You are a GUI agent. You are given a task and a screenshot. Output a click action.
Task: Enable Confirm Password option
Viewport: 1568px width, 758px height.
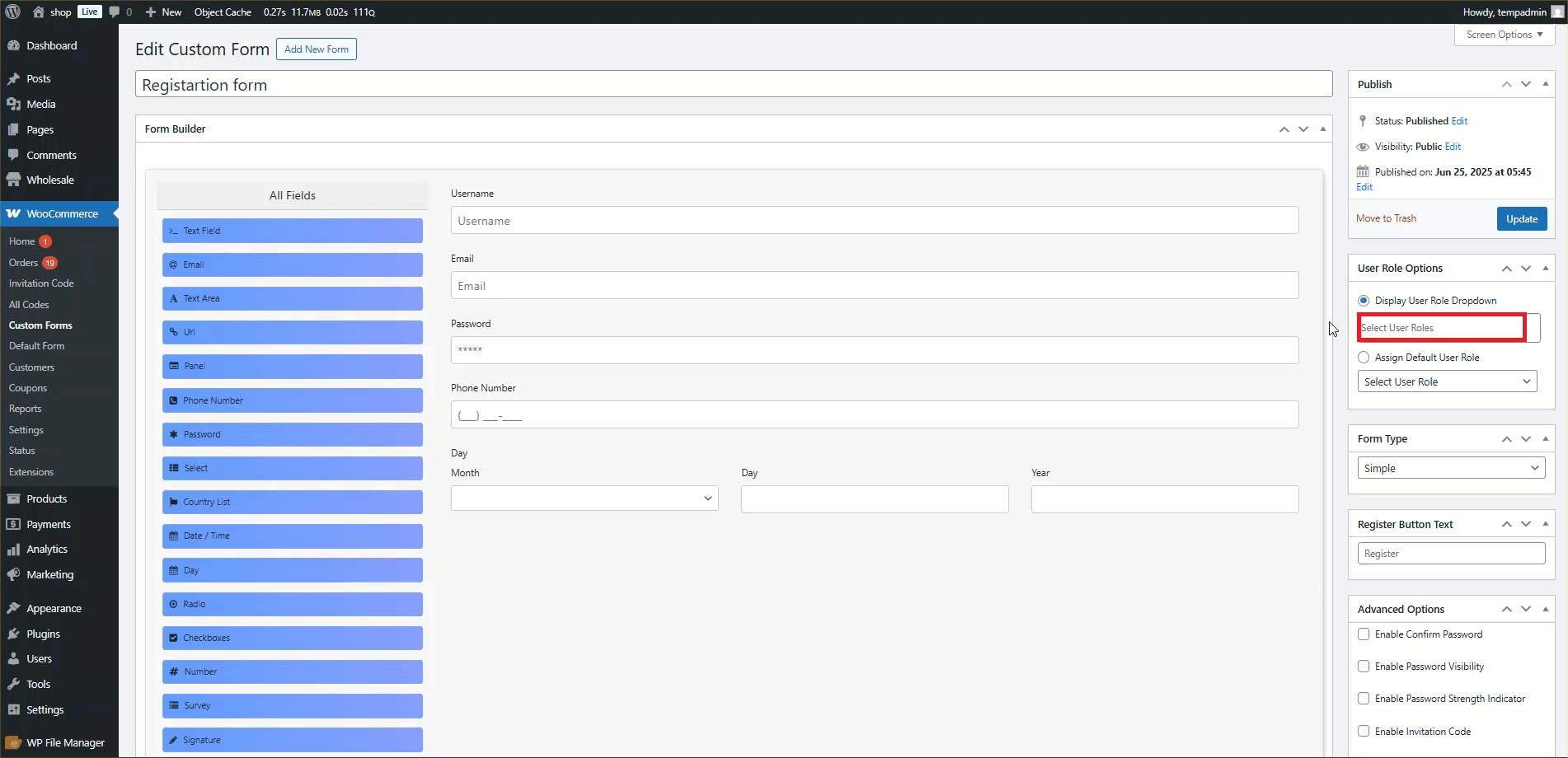[1365, 634]
